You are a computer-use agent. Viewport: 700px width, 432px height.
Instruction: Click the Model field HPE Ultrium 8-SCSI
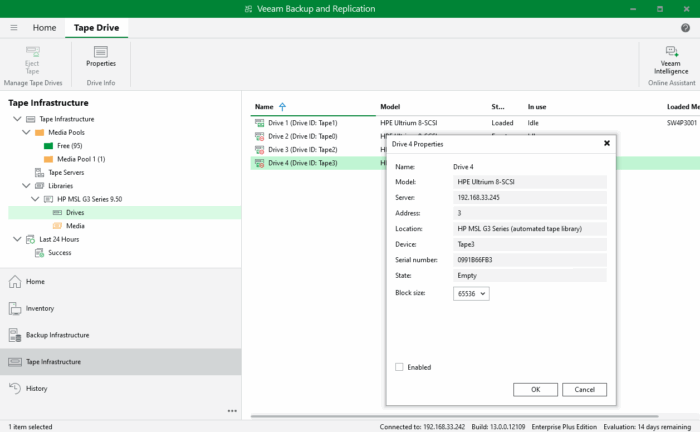[x=530, y=182]
